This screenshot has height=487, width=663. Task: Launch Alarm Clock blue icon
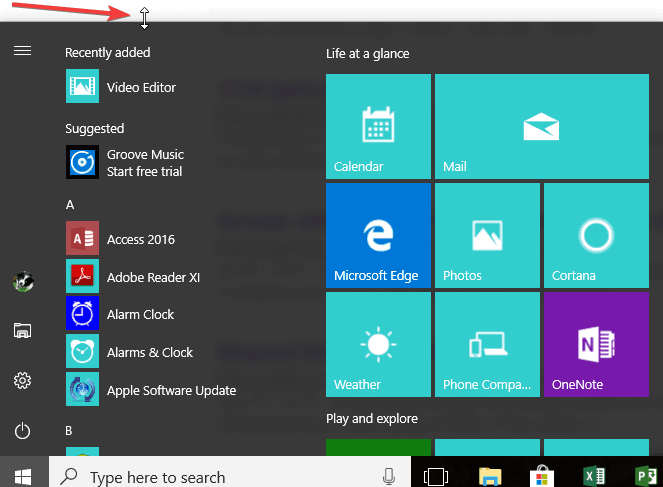click(x=82, y=313)
